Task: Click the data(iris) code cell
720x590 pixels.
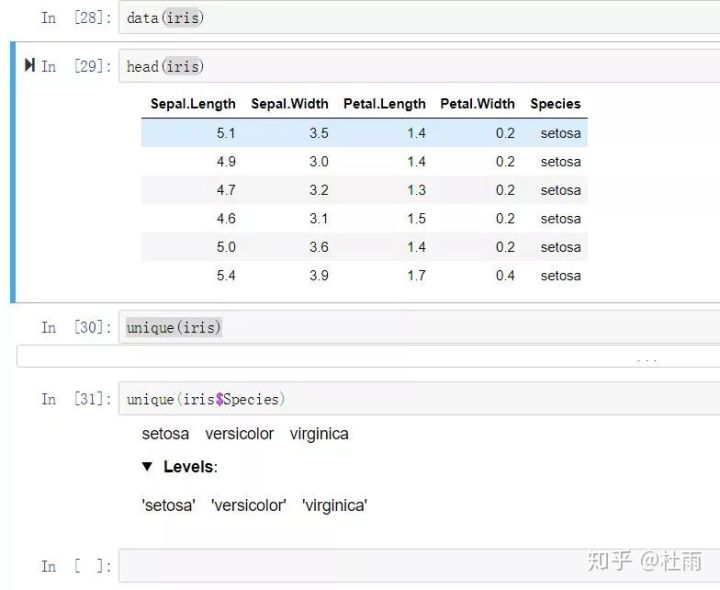Action: click(x=419, y=17)
